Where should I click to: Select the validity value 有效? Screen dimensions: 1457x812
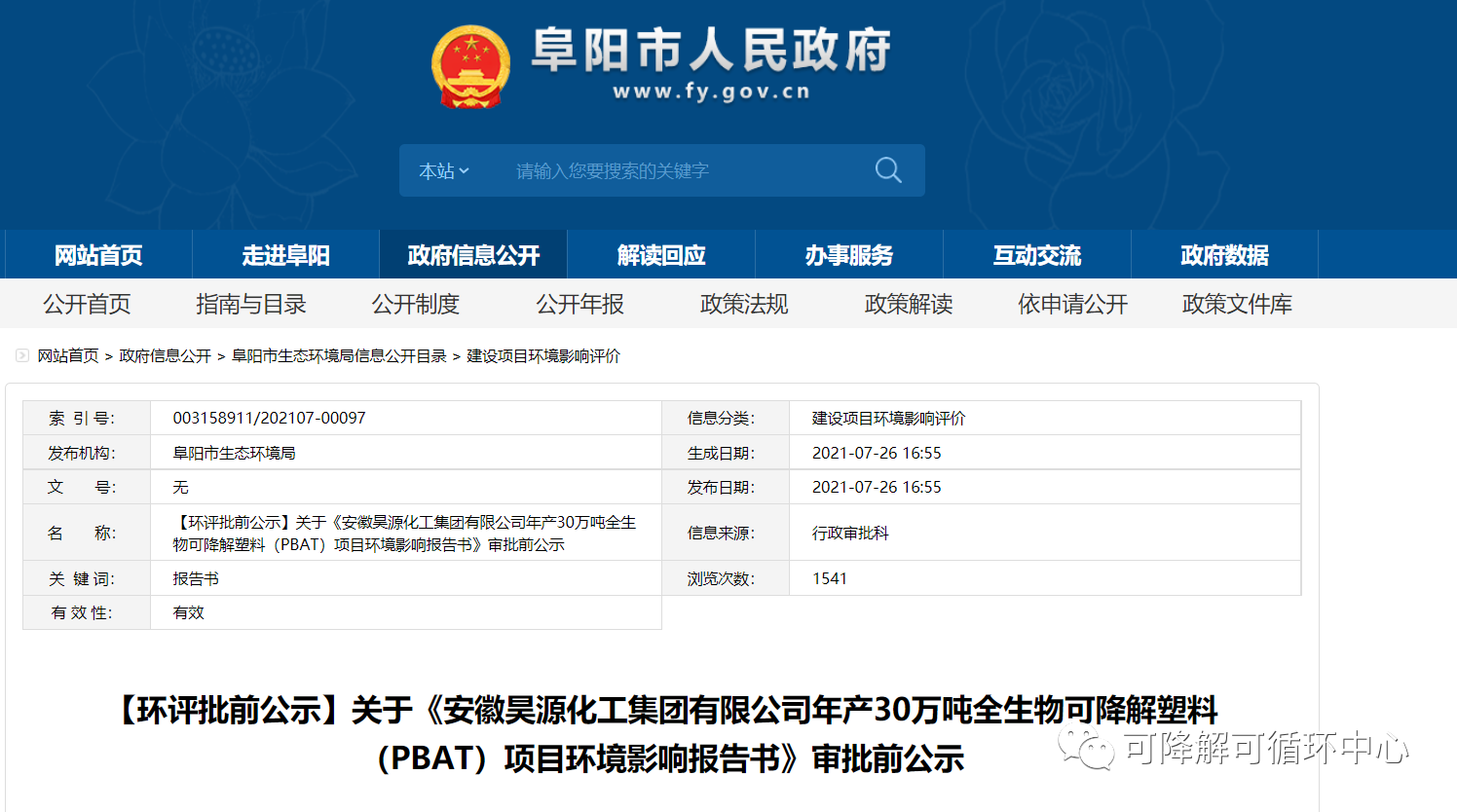(x=188, y=612)
